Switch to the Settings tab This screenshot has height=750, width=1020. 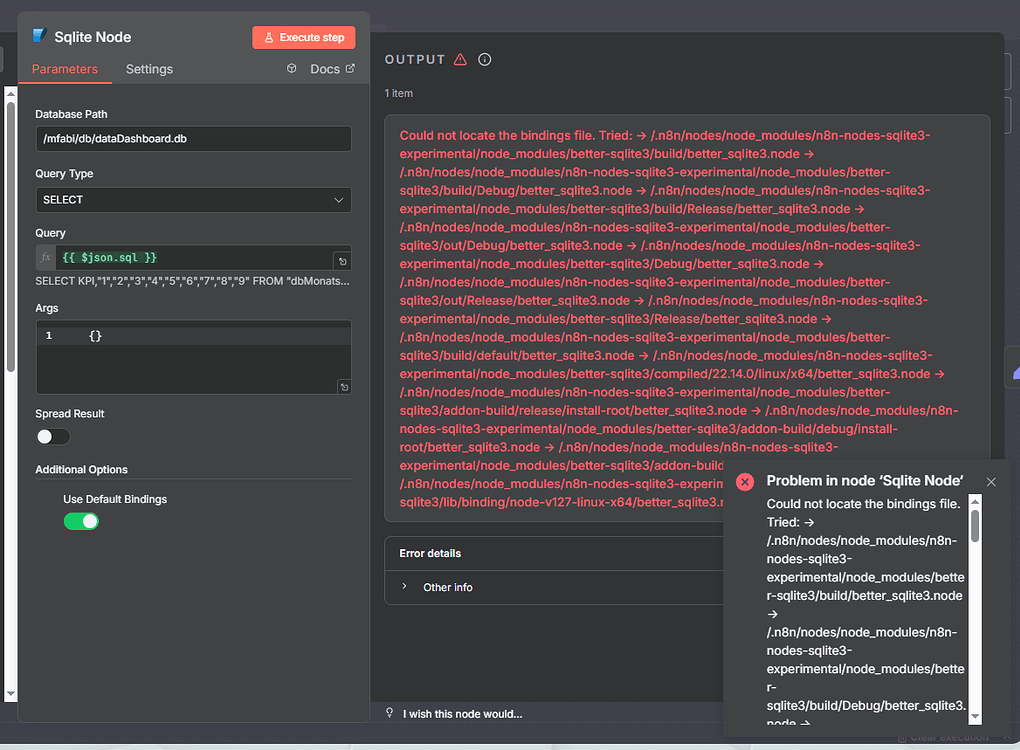[x=149, y=69]
